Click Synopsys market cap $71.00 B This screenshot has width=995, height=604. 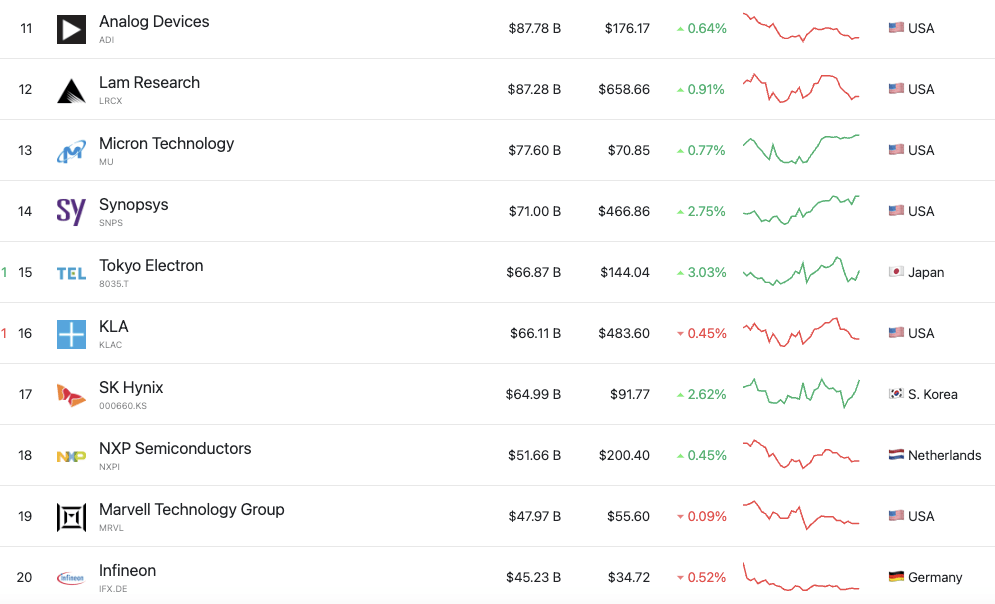tap(534, 211)
